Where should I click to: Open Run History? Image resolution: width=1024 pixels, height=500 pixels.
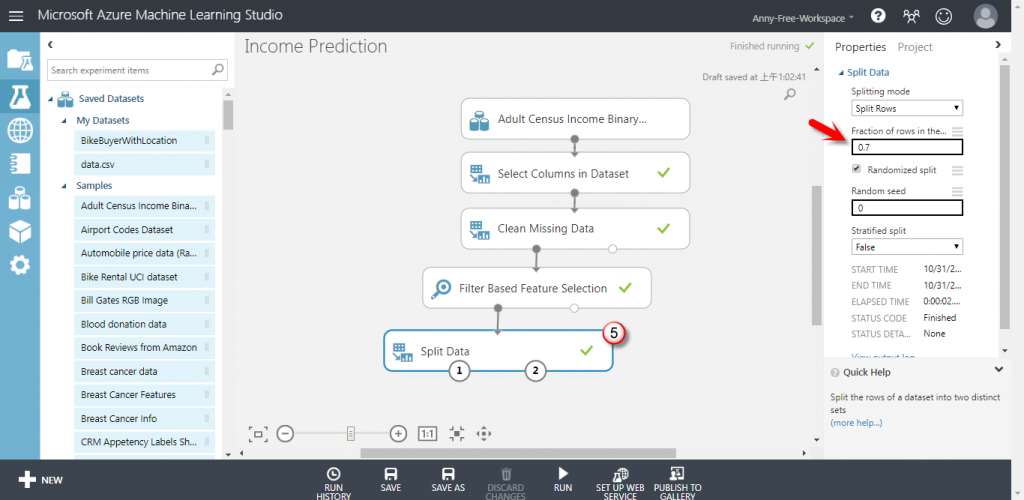(x=333, y=483)
